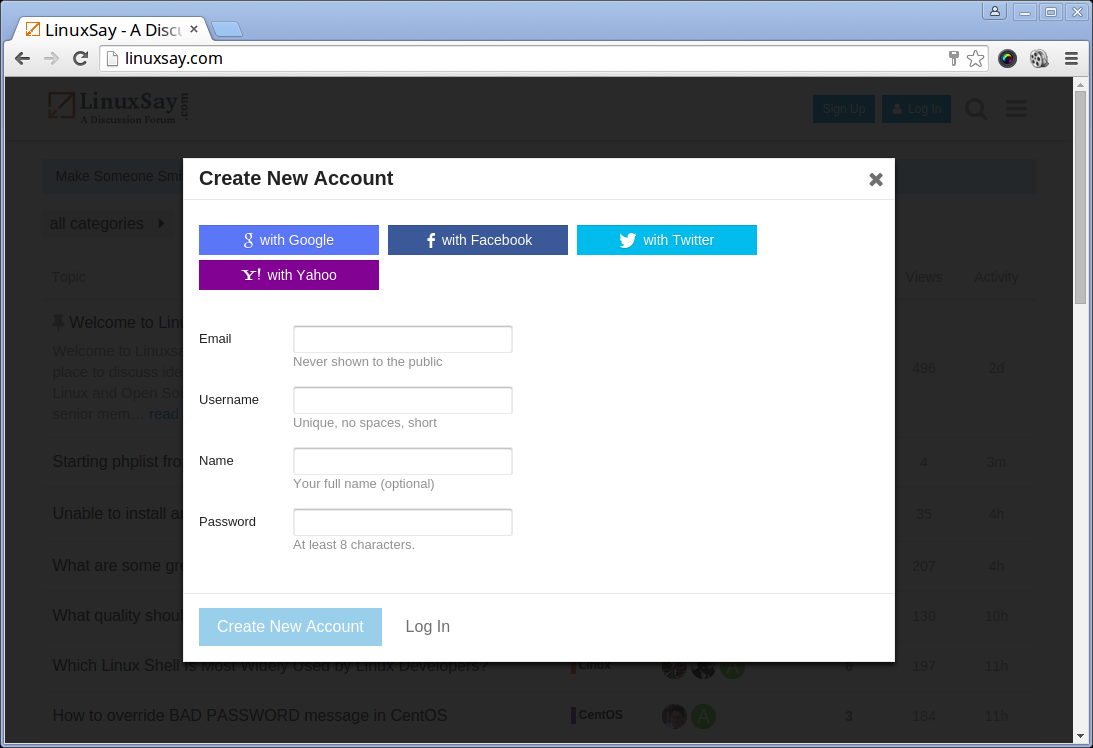Image resolution: width=1093 pixels, height=748 pixels.
Task: Close the LinuxSay tab
Action: pyautogui.click(x=194, y=29)
